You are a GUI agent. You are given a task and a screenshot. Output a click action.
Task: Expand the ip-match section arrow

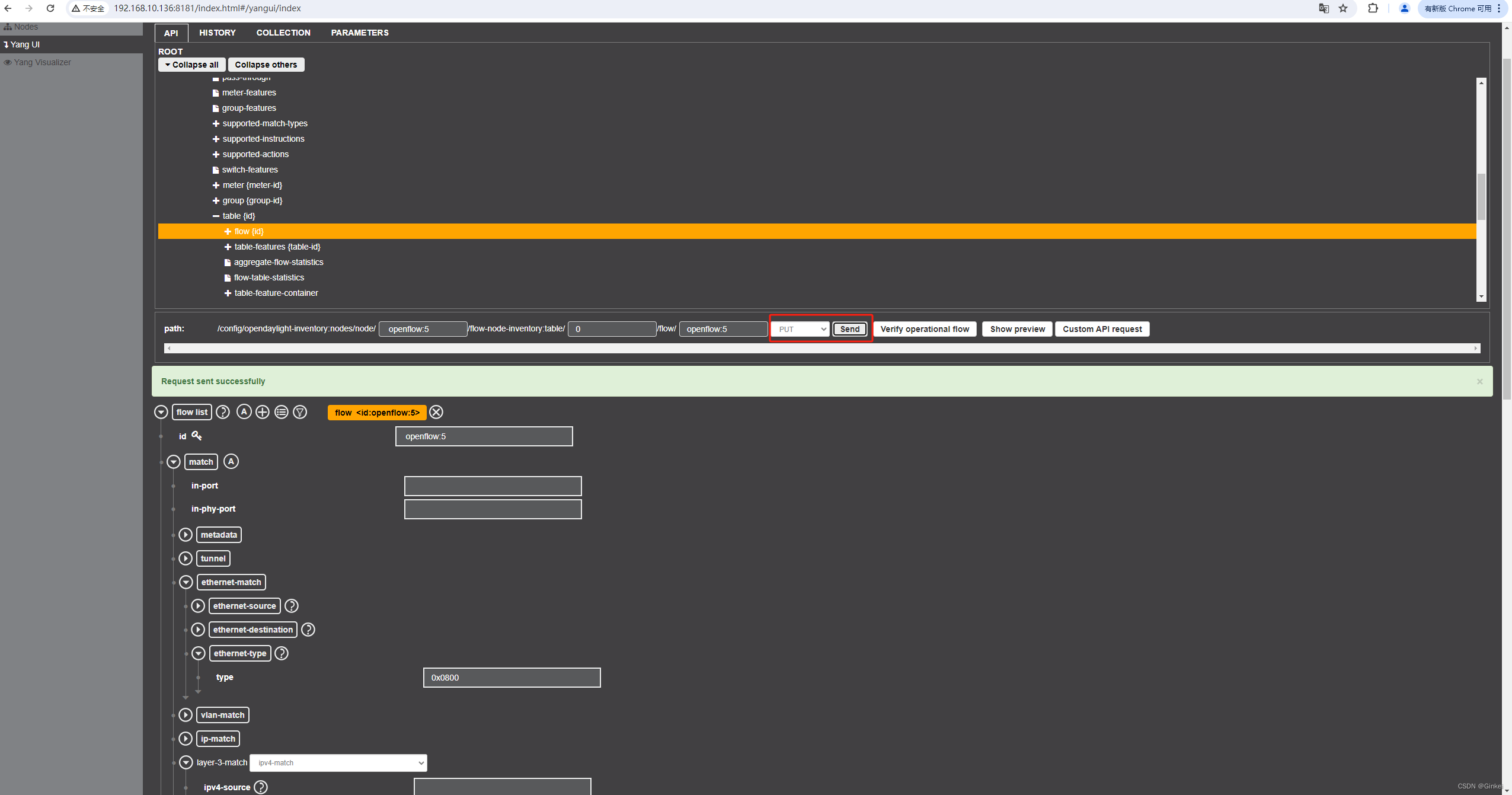186,738
